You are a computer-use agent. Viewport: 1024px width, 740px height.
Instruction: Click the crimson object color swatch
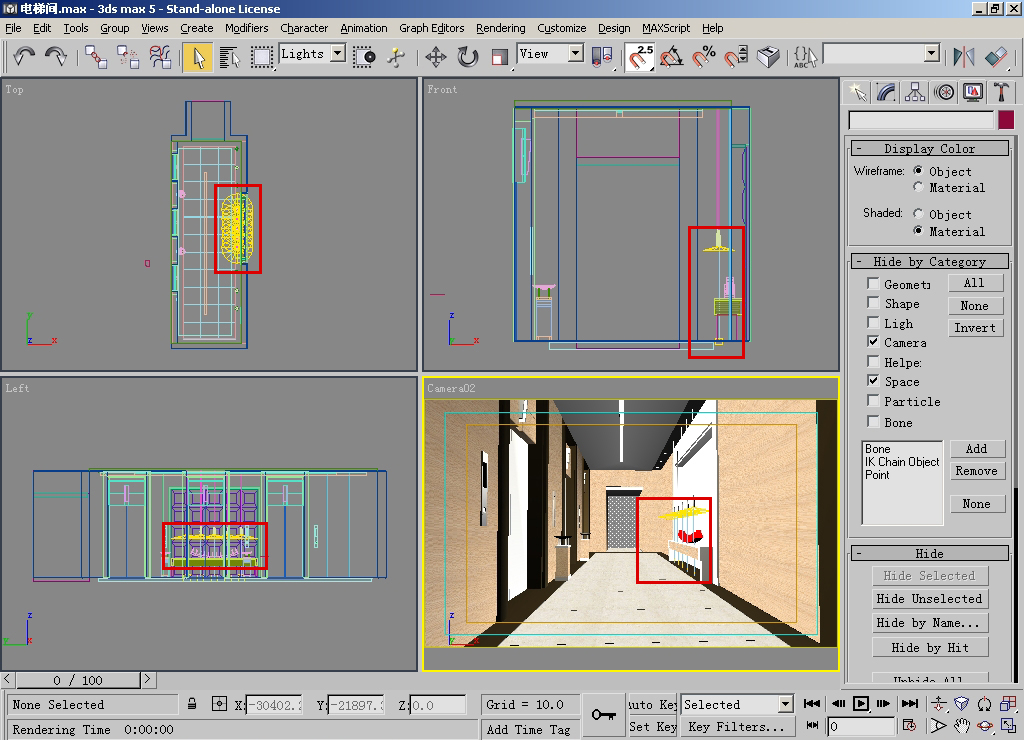(1006, 120)
